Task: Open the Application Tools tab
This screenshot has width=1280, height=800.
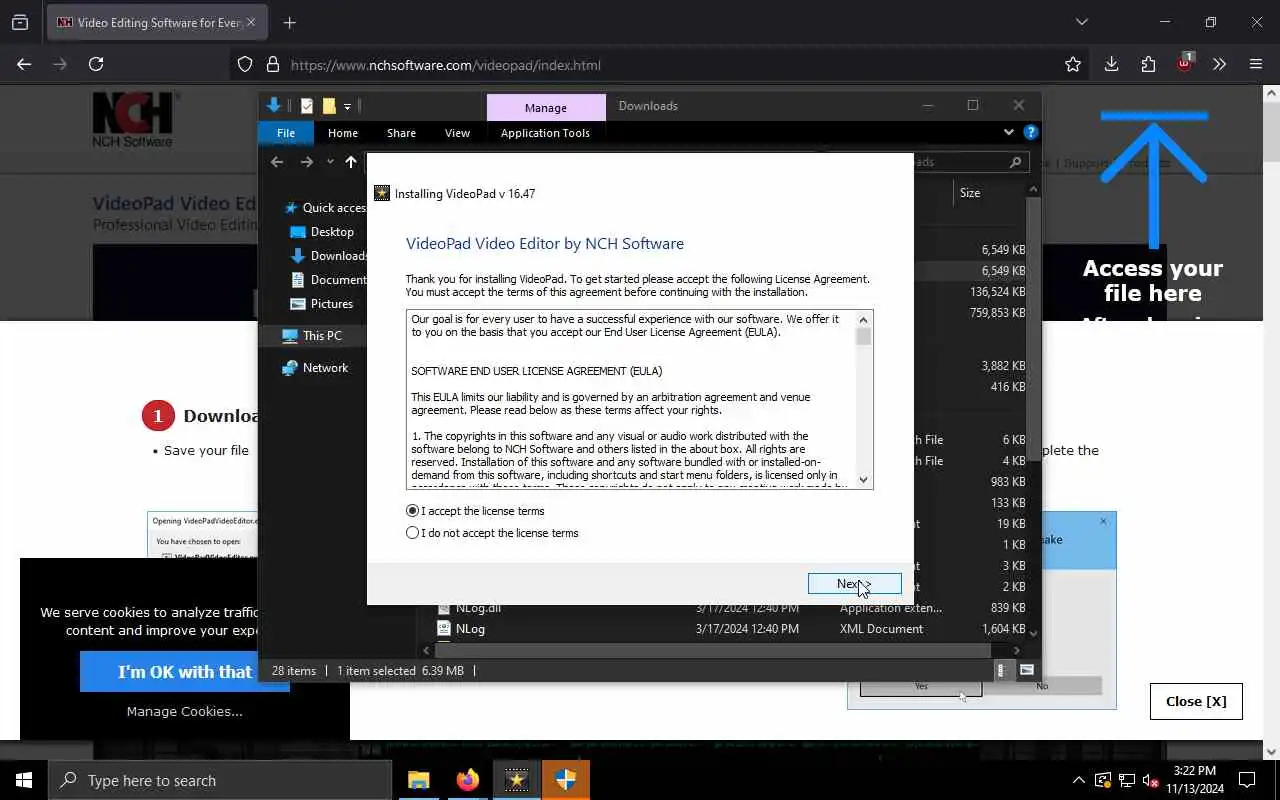Action: point(545,133)
